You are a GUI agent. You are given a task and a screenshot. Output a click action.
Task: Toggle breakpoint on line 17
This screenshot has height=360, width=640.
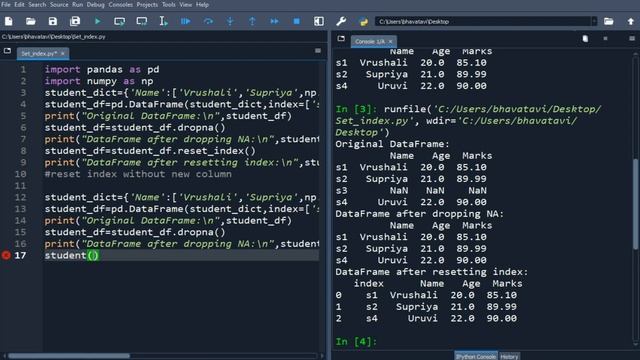click(6, 256)
